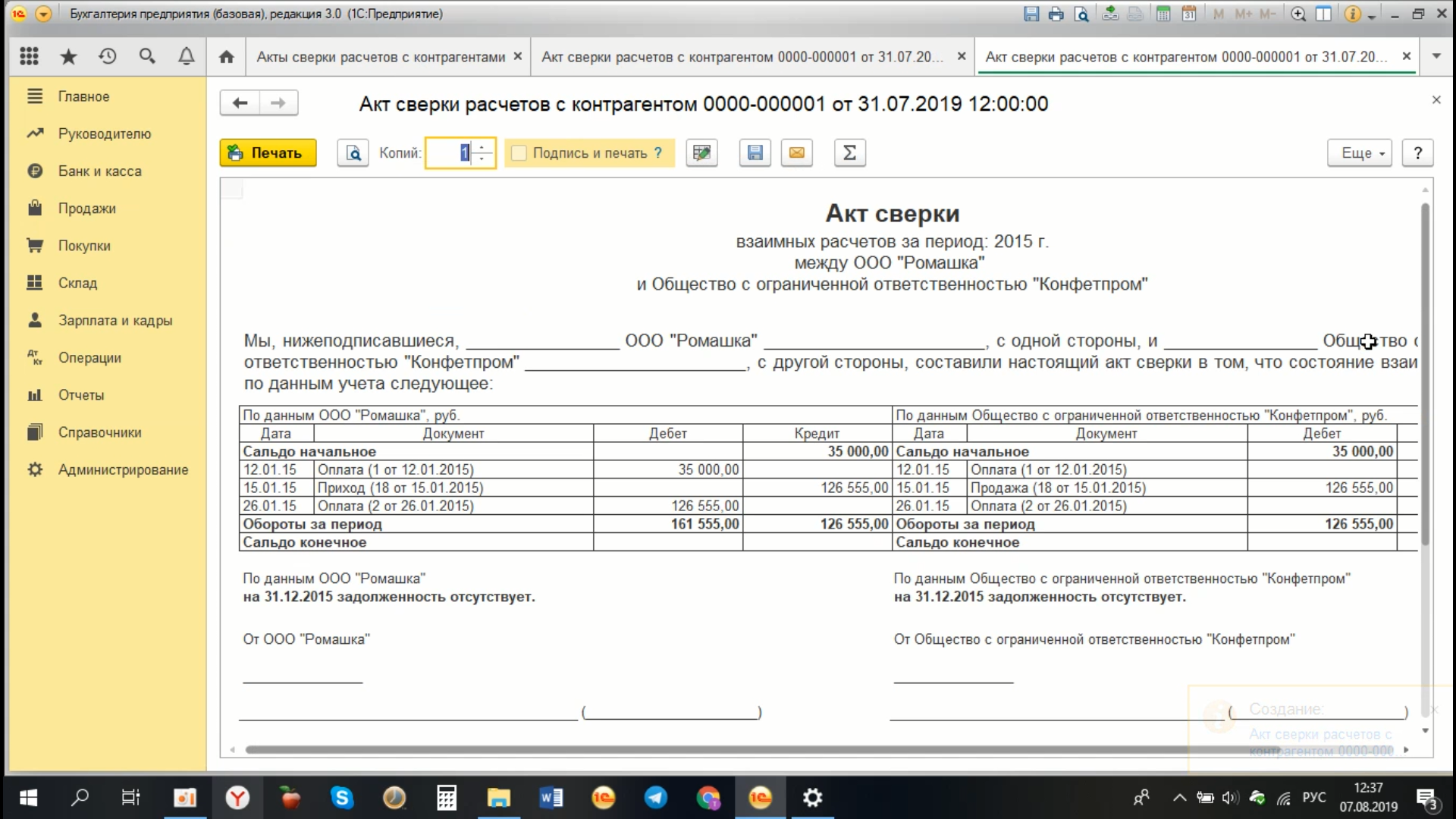Close the document form with X
This screenshot has width=1456, height=819.
1436,100
